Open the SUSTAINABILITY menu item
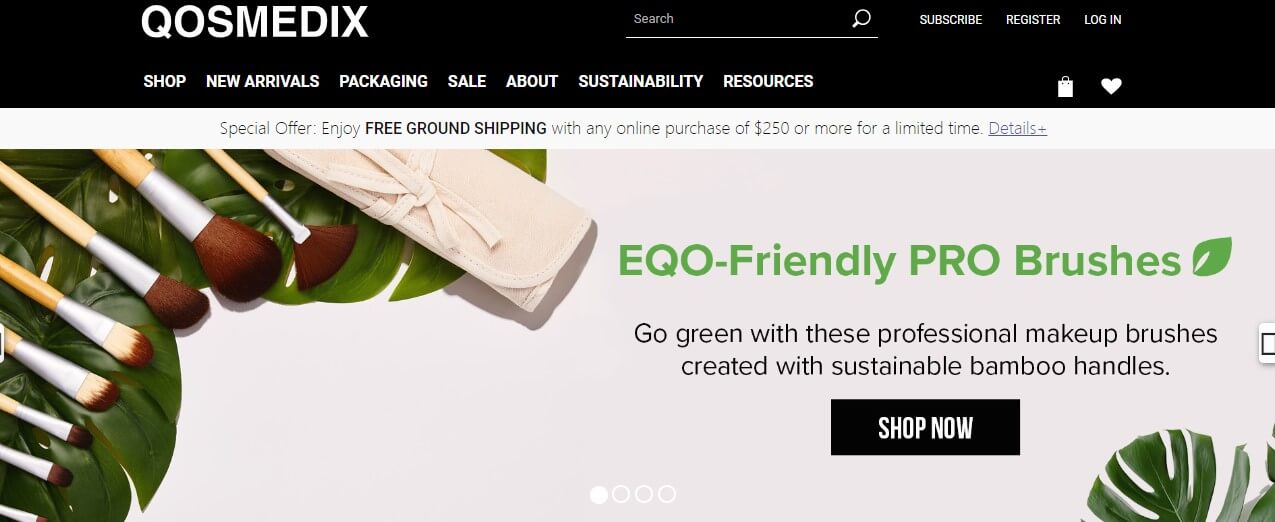 (640, 81)
